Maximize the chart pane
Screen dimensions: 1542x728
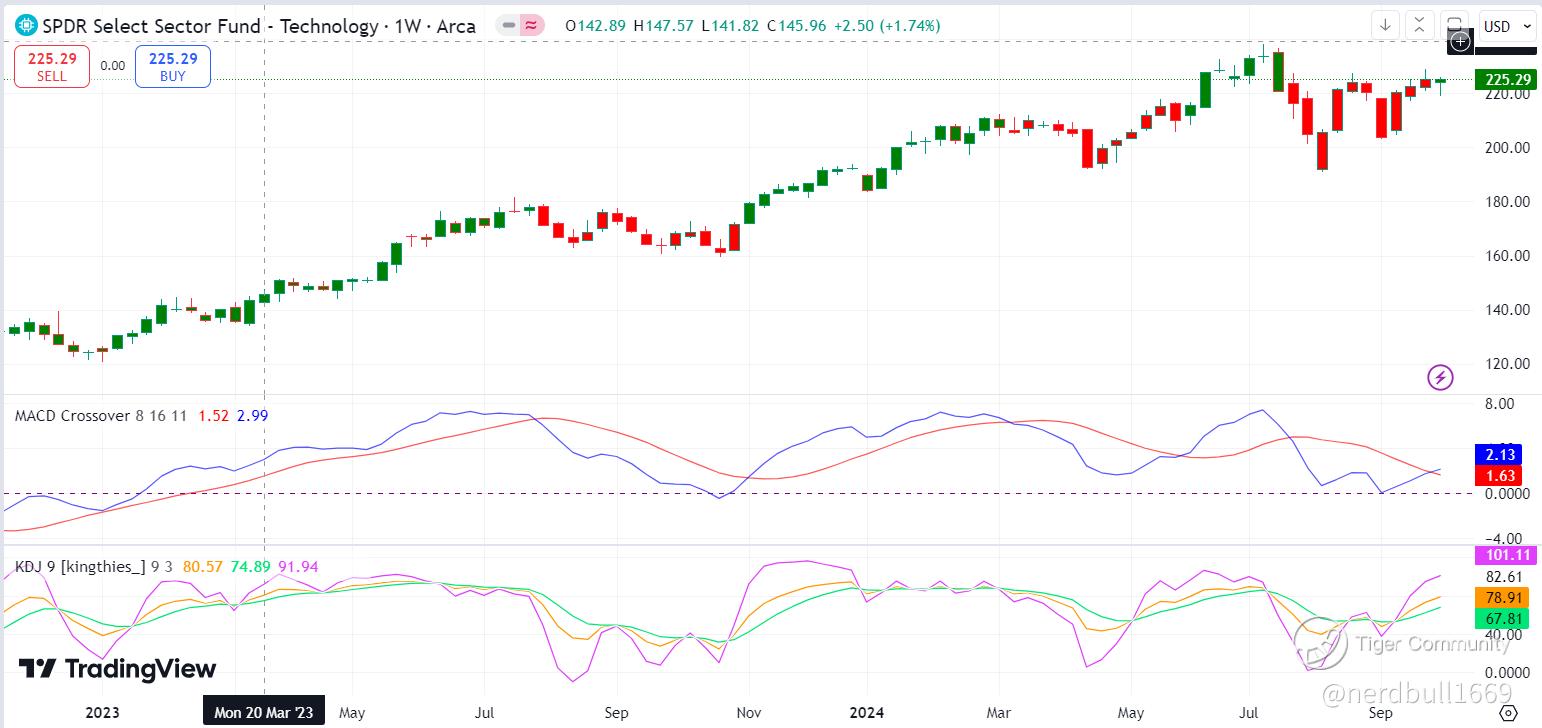pyautogui.click(x=1453, y=25)
